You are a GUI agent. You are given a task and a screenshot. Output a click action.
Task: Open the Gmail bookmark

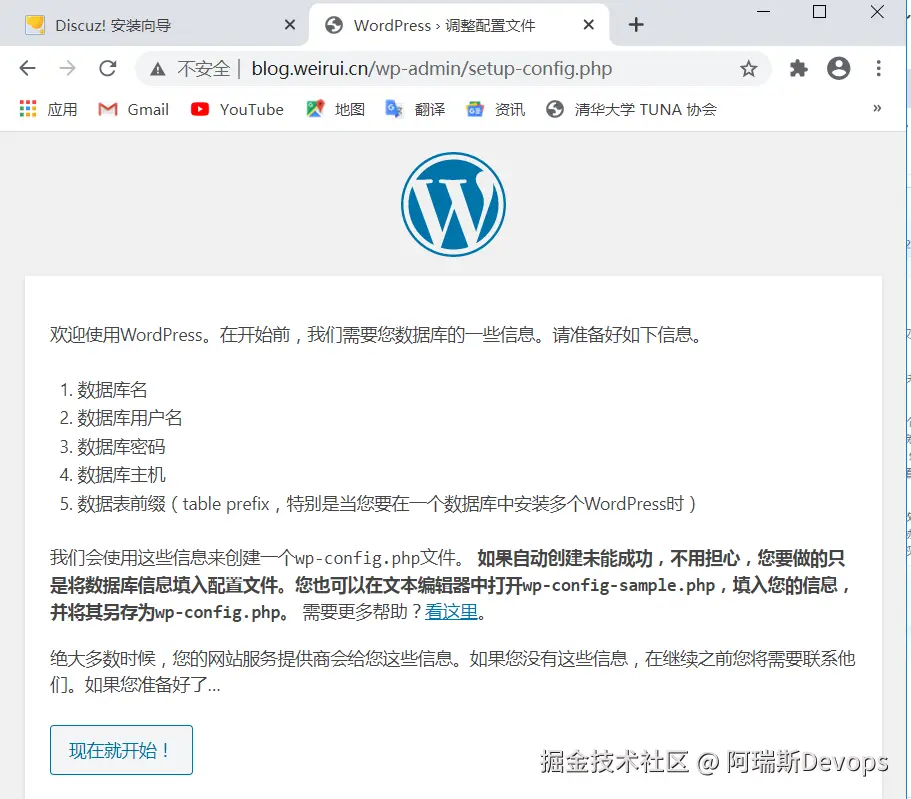tap(134, 109)
